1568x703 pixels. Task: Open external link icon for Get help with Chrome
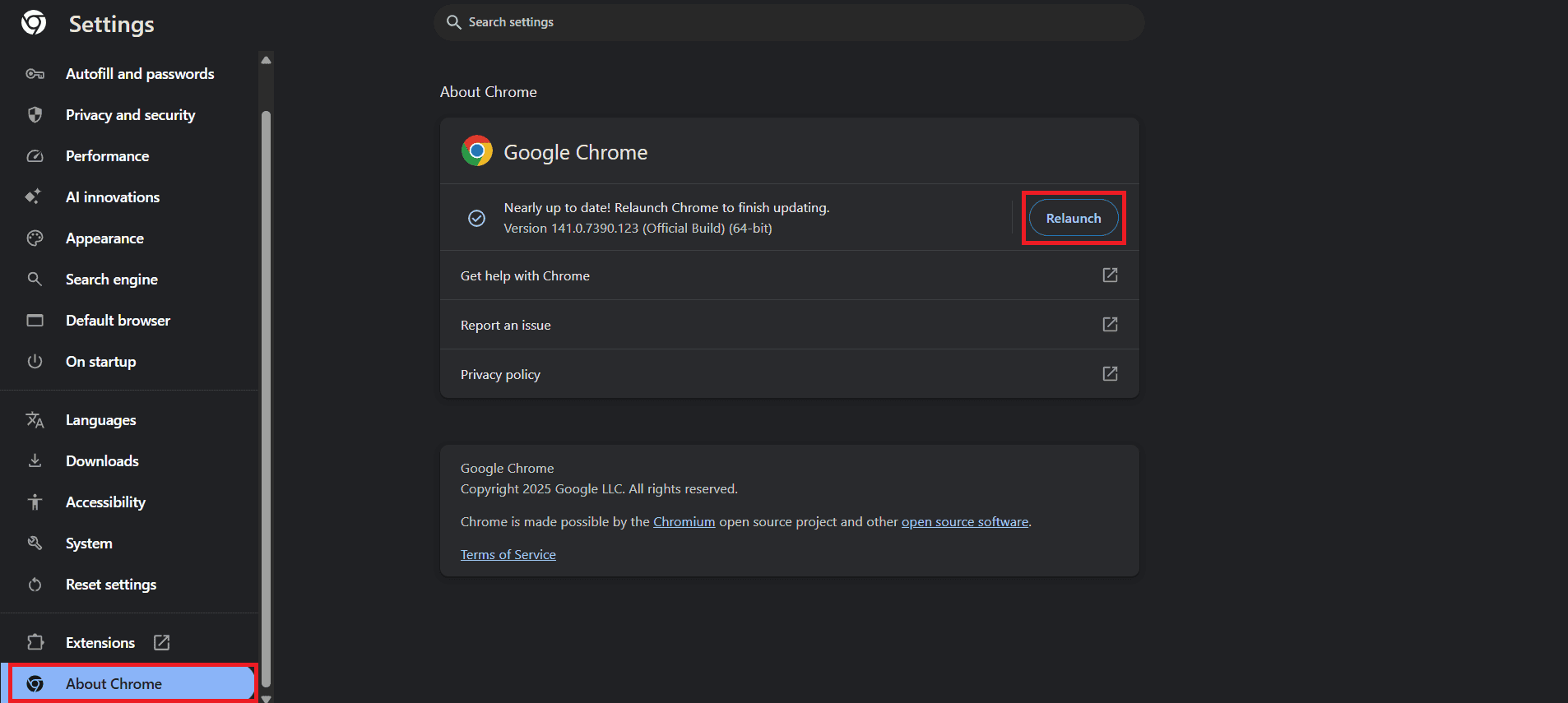pos(1110,275)
